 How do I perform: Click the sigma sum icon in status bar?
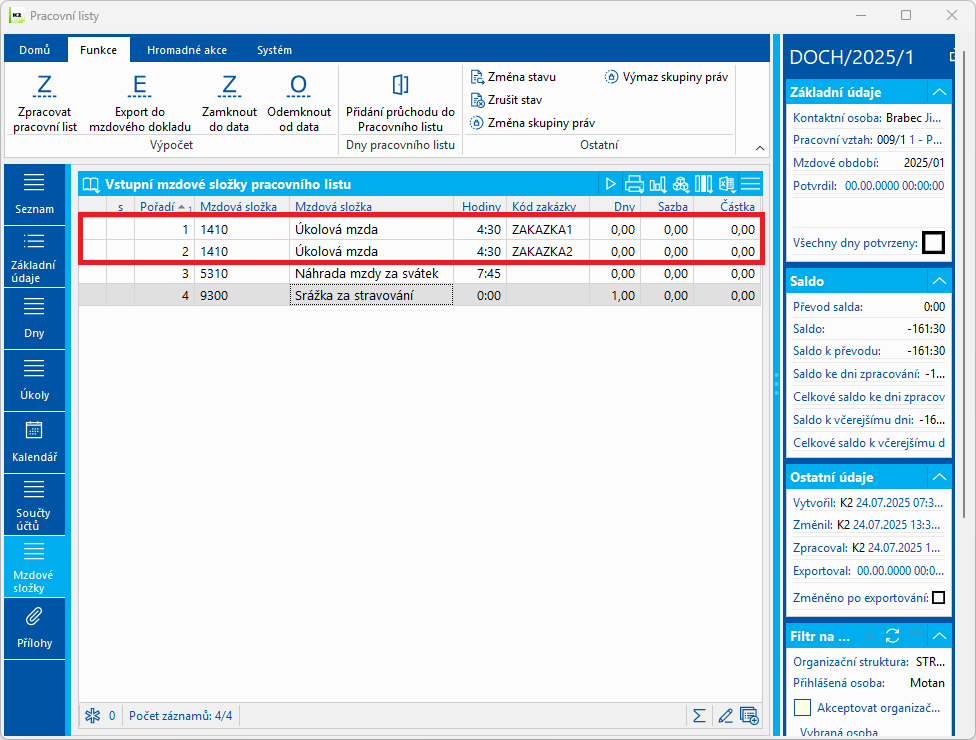click(700, 716)
